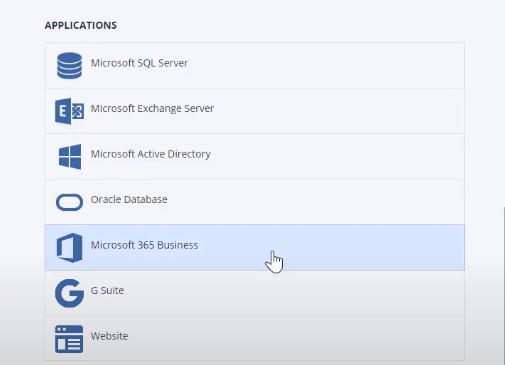Select the Microsoft SQL Server label

click(139, 63)
